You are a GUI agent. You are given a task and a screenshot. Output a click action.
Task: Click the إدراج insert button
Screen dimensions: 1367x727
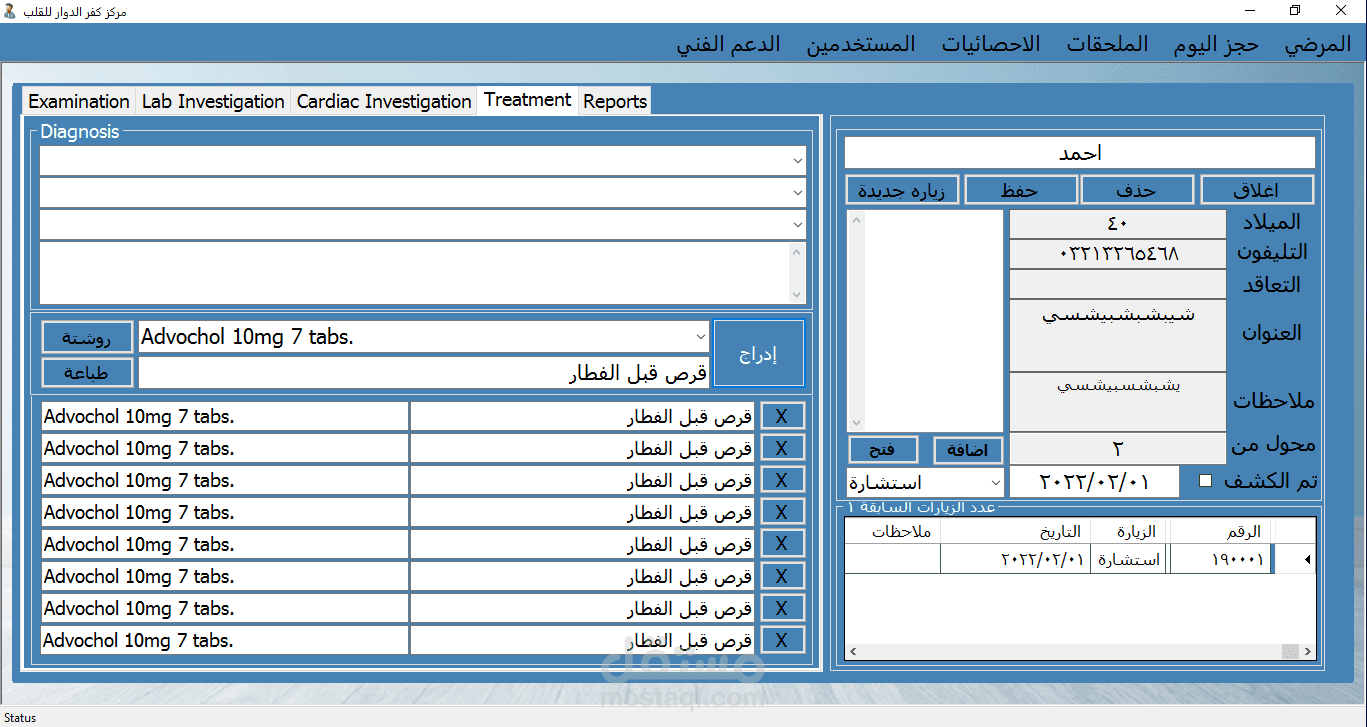(759, 353)
